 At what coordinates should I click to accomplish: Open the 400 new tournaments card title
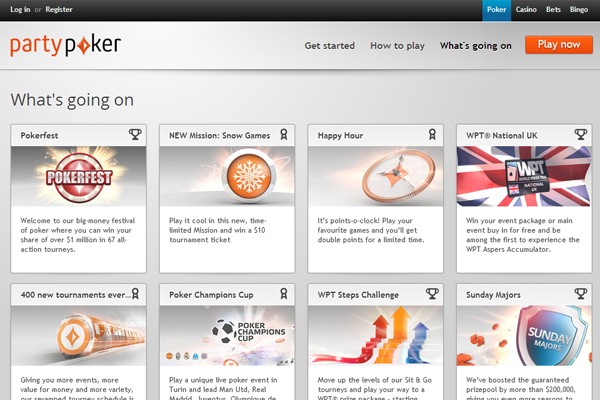point(75,295)
